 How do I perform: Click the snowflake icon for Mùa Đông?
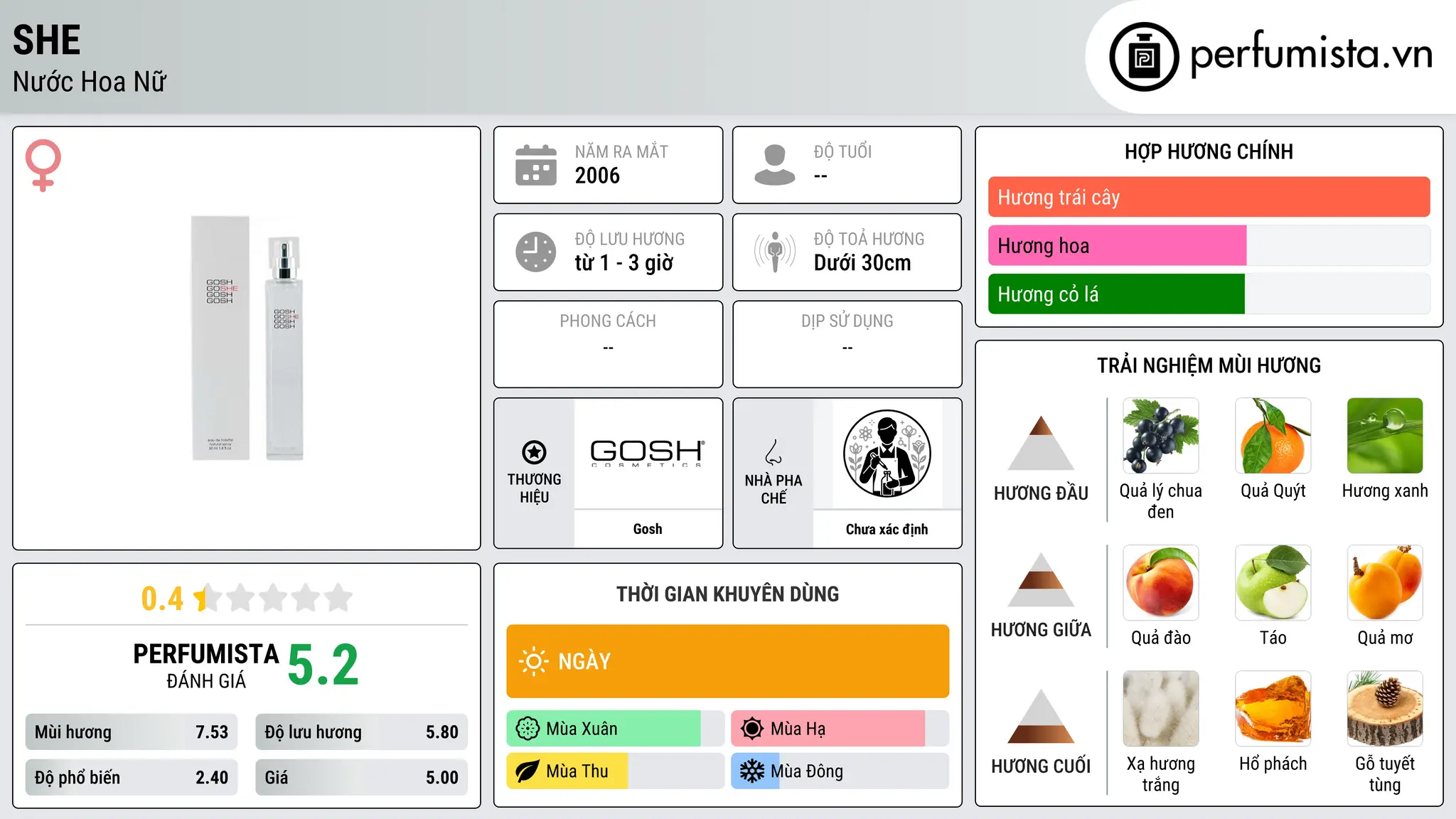(752, 771)
